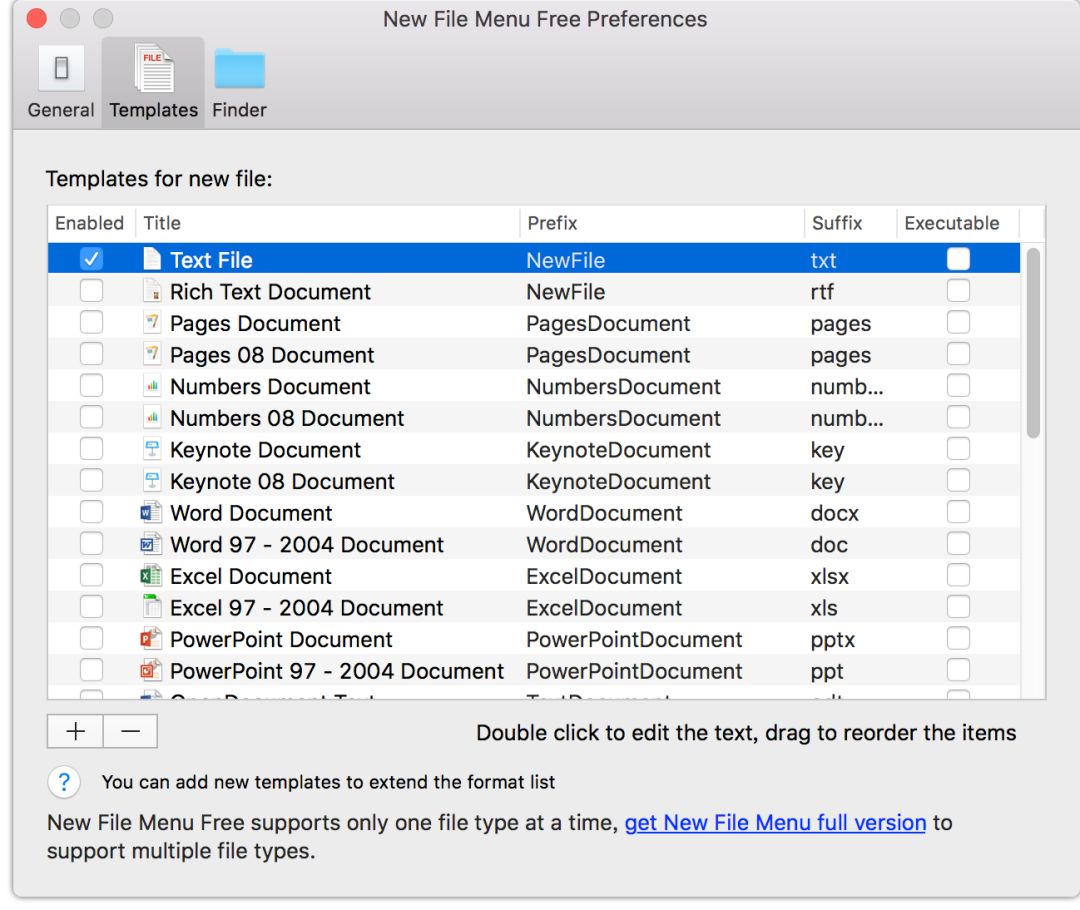This screenshot has width=1080, height=910.
Task: Click the rtf suffix cell
Action: [x=822, y=292]
